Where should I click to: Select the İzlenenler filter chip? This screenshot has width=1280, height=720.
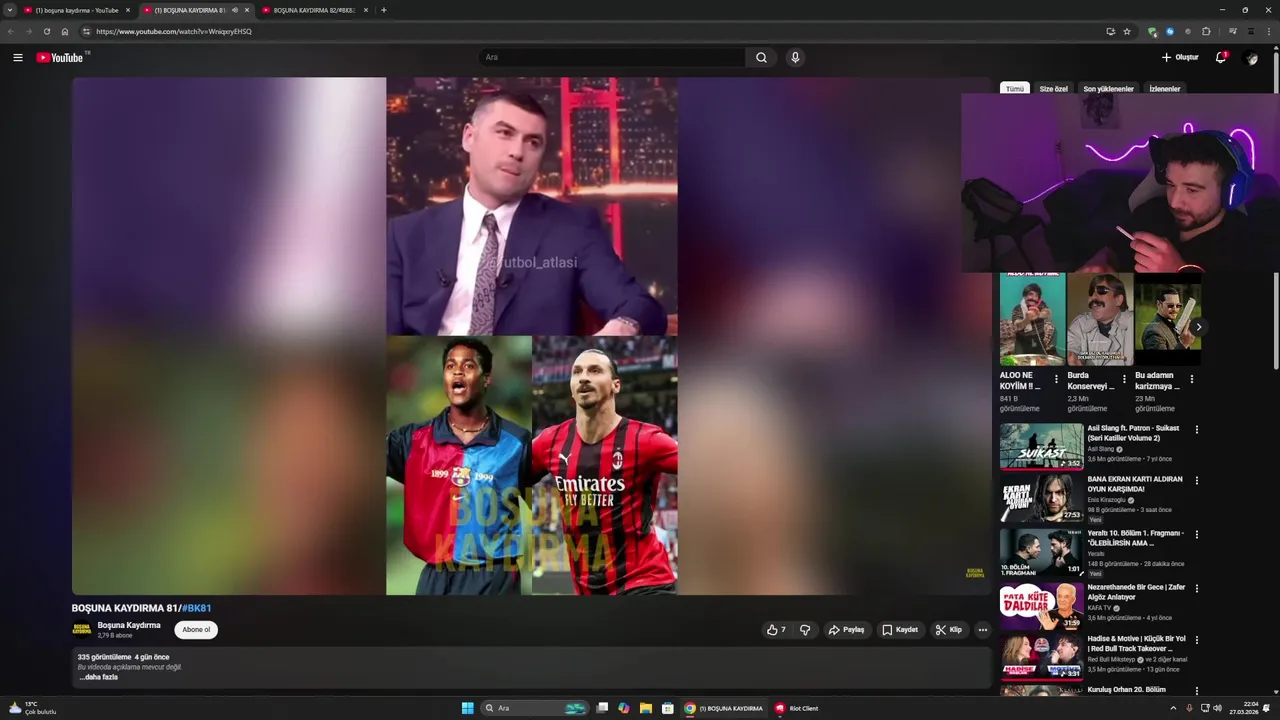click(x=1164, y=89)
